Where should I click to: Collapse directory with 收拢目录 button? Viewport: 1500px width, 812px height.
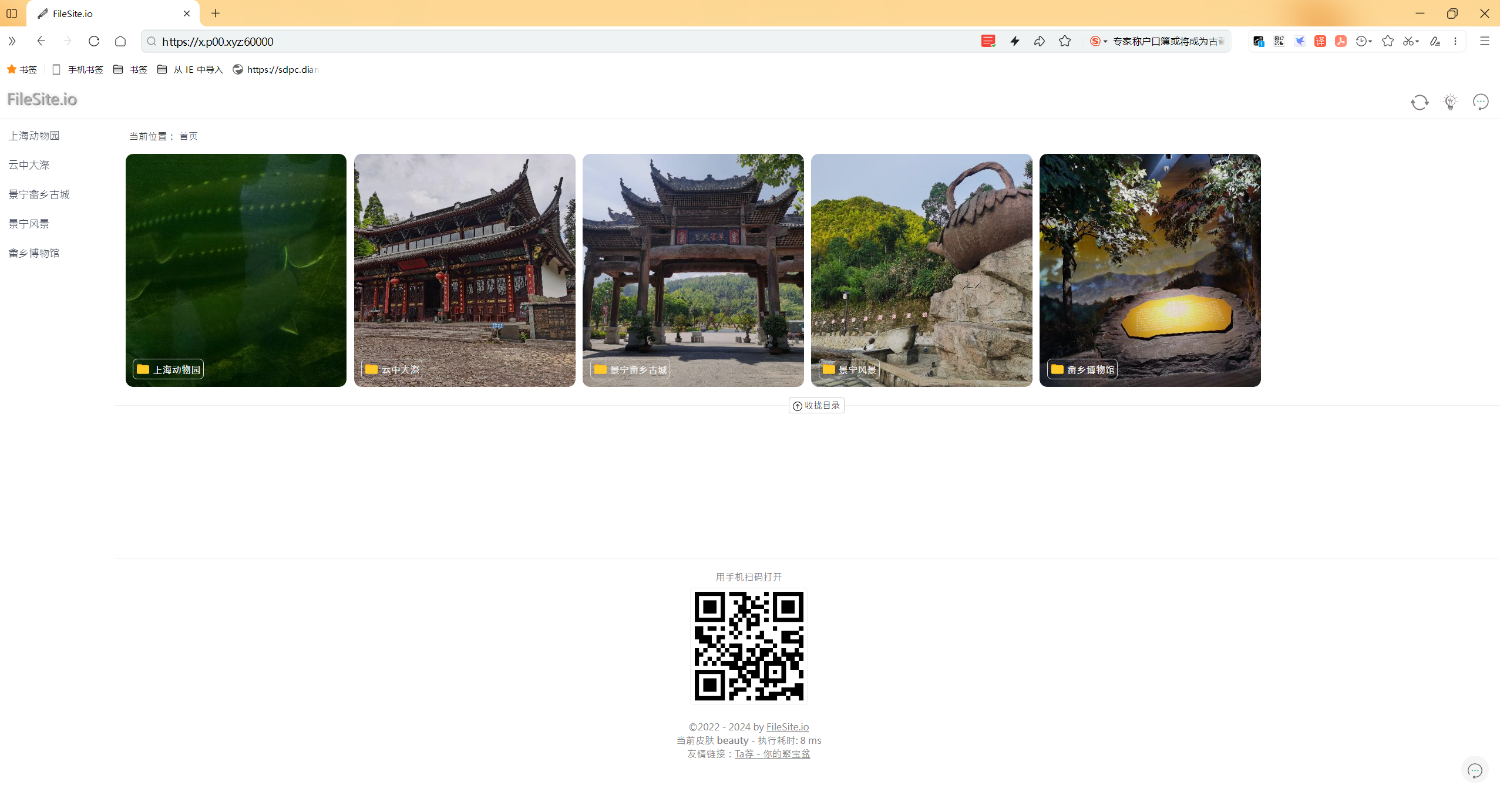pyautogui.click(x=816, y=406)
